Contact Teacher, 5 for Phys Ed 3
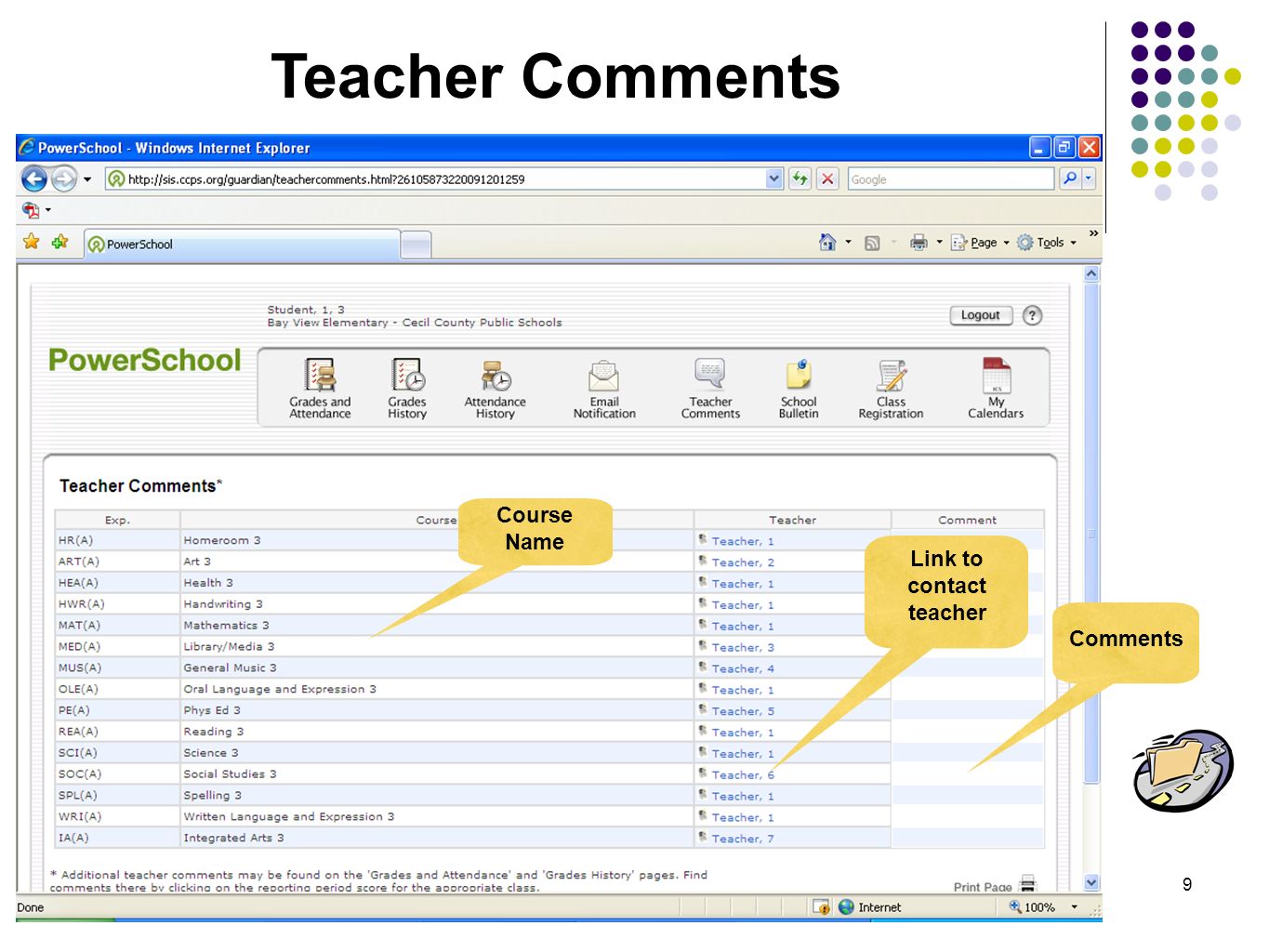Image resolution: width=1269 pixels, height=952 pixels. [743, 711]
